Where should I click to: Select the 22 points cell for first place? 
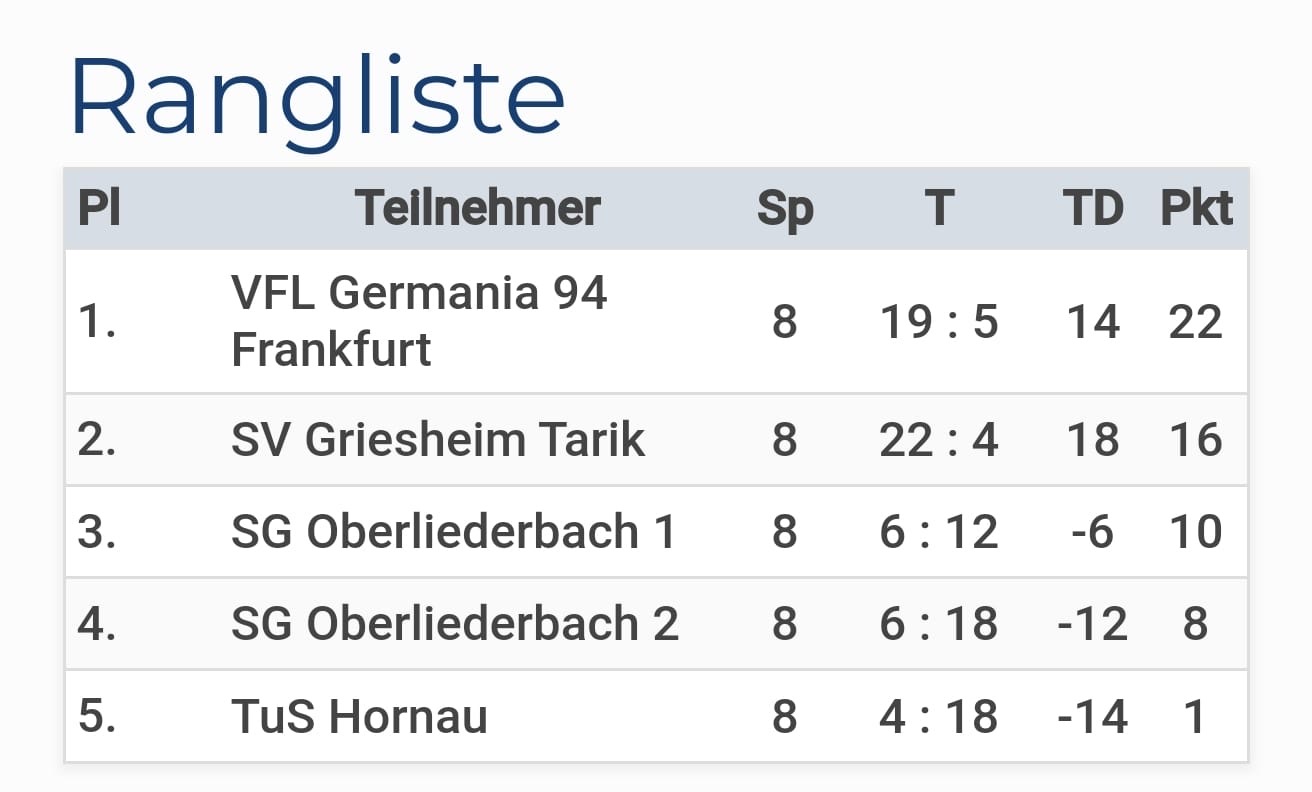click(1196, 322)
